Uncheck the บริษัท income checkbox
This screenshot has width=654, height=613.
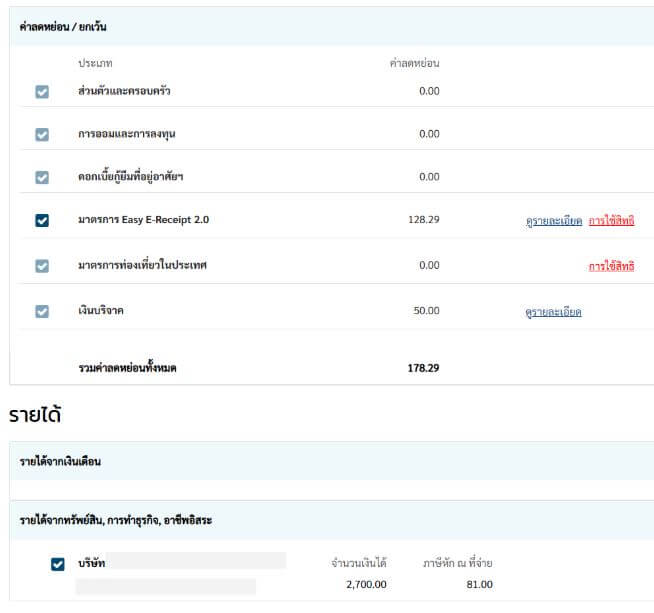[x=58, y=565]
